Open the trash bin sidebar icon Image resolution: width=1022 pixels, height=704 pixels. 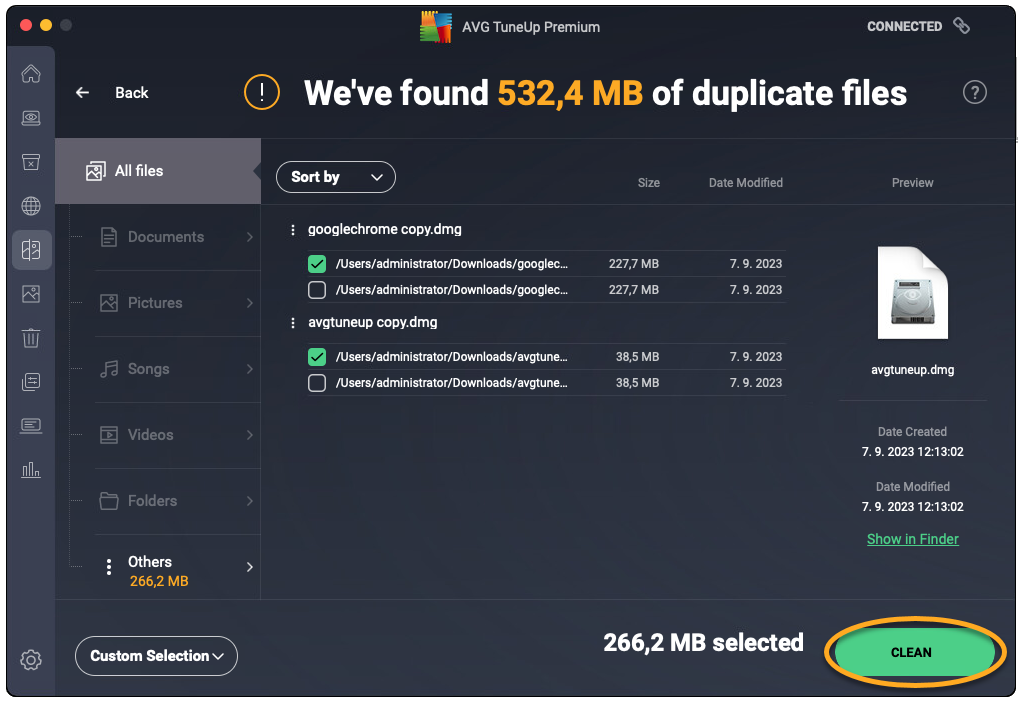[31, 338]
